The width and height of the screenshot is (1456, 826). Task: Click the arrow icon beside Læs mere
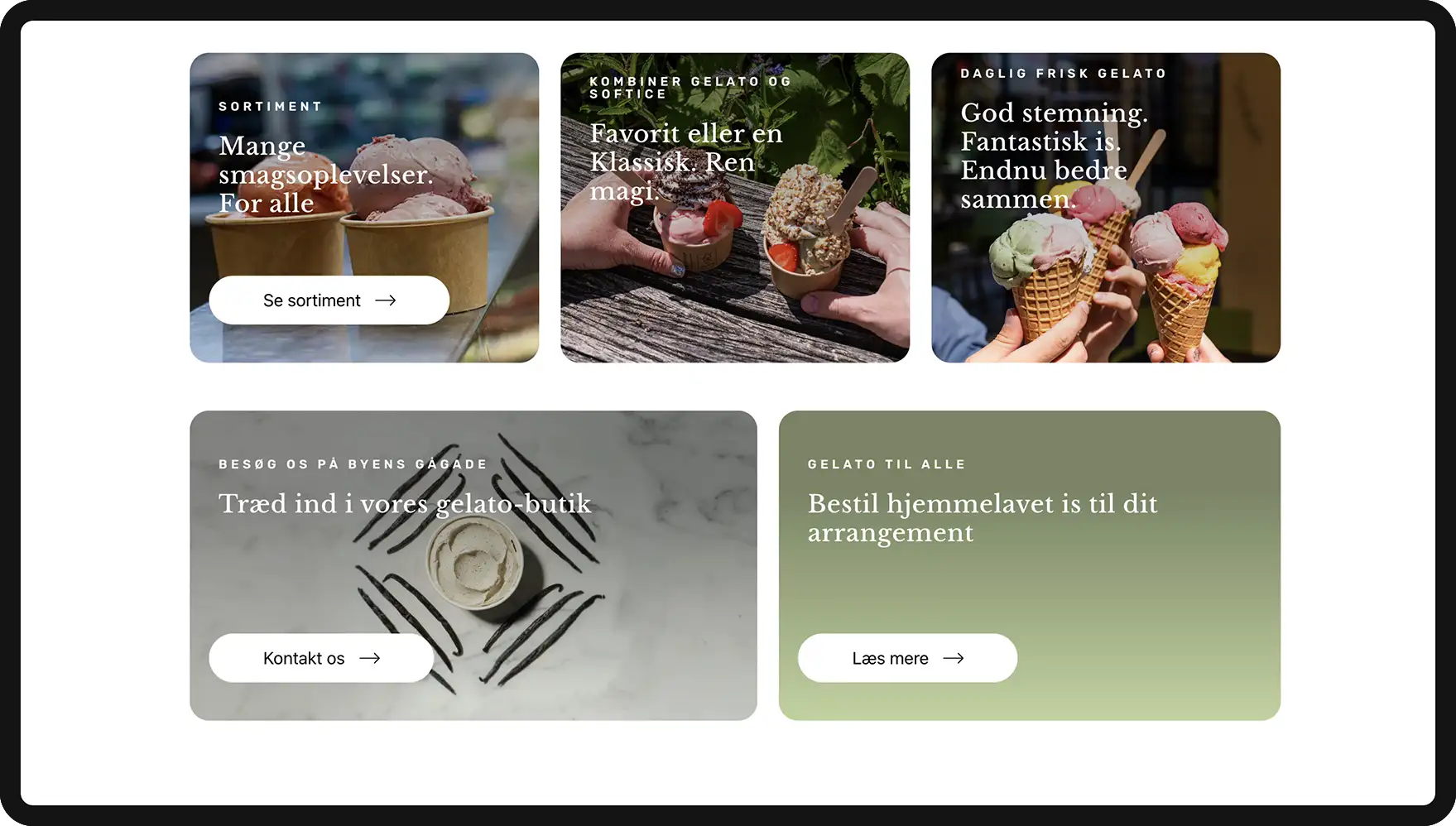coord(954,658)
